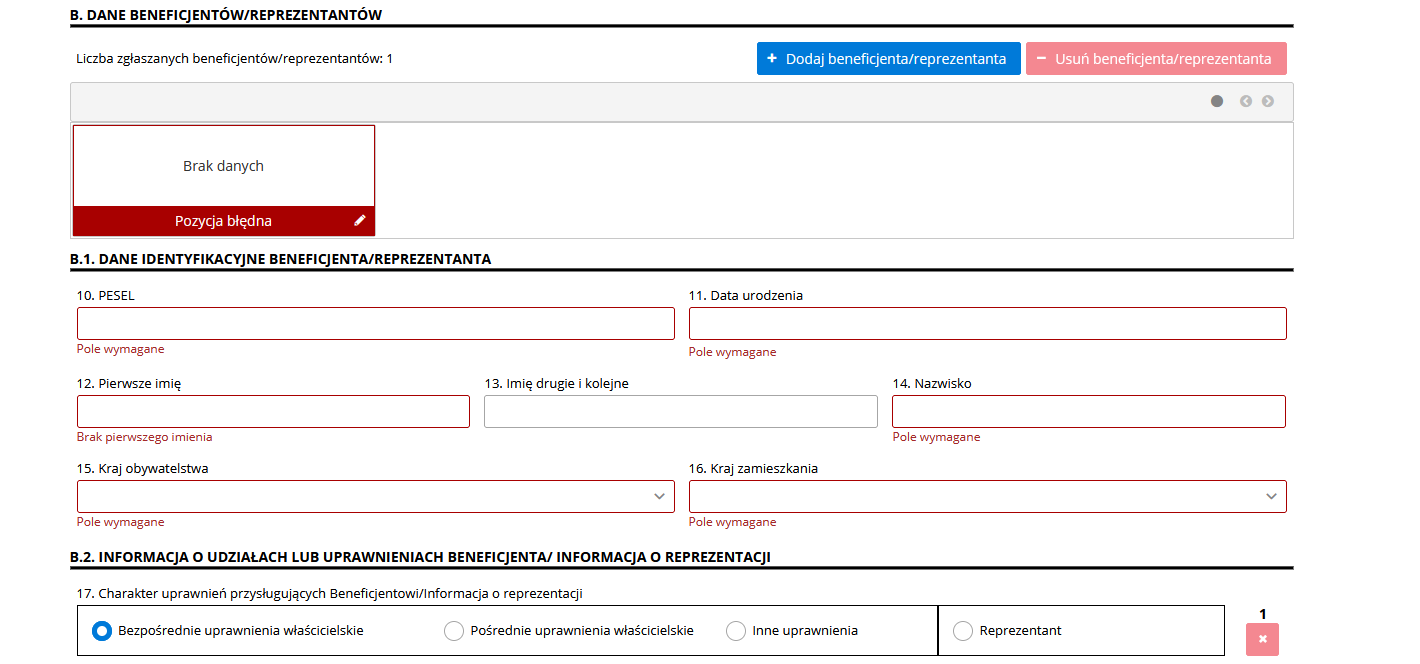Select Bezpośrednie uprawnienia właścicielskie
Screen dimensions: 1420x664
point(101,630)
